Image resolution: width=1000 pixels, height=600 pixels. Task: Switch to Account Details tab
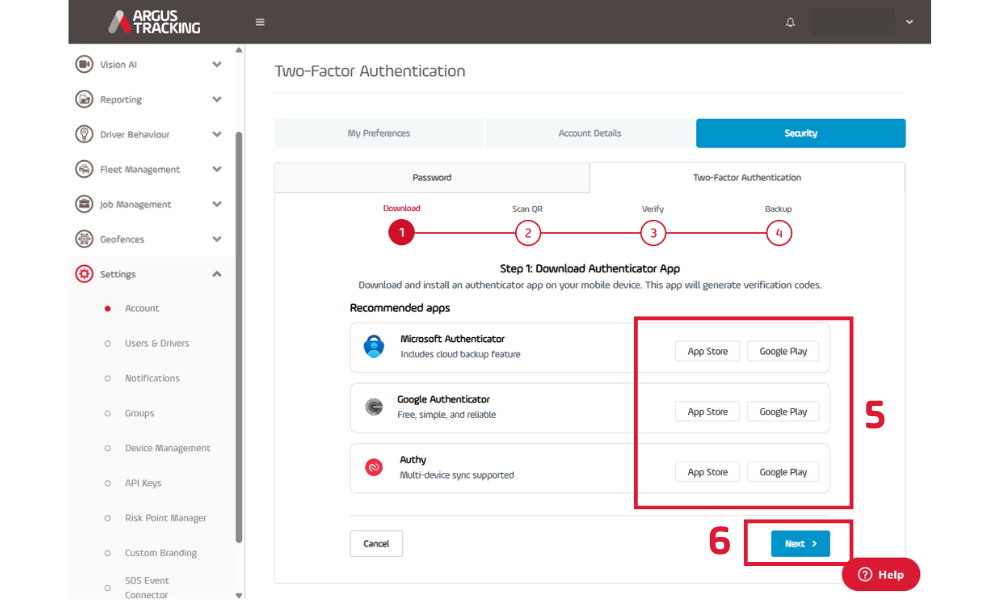(589, 133)
